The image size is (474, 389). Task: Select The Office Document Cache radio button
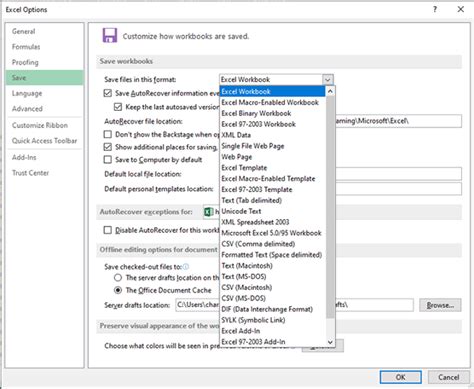pyautogui.click(x=118, y=290)
